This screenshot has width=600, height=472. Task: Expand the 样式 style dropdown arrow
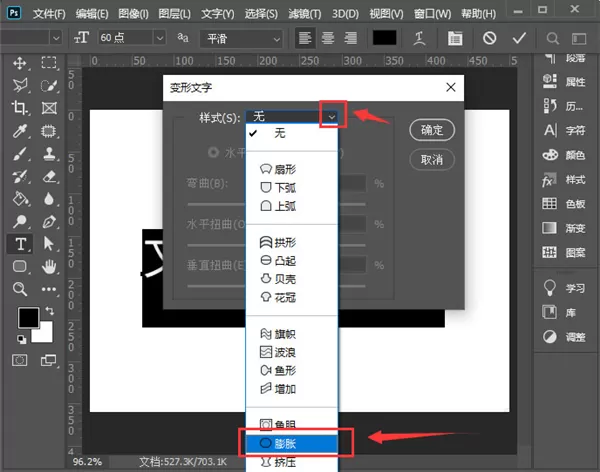[331, 116]
